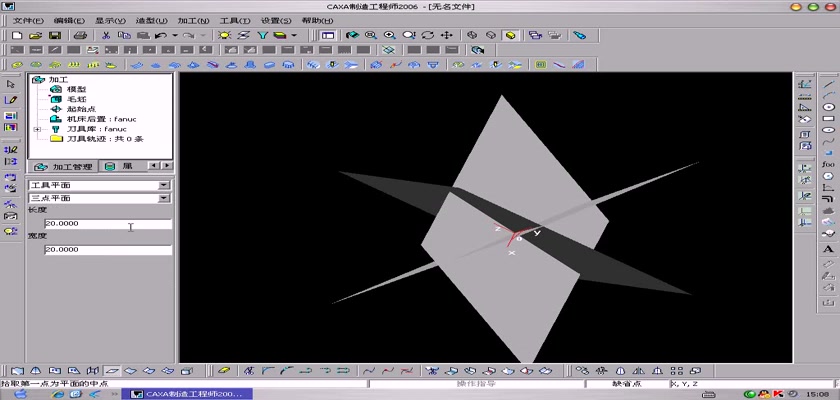Save the file with the floppy icon
Viewport: 840px width, 400px height.
pyautogui.click(x=55, y=35)
